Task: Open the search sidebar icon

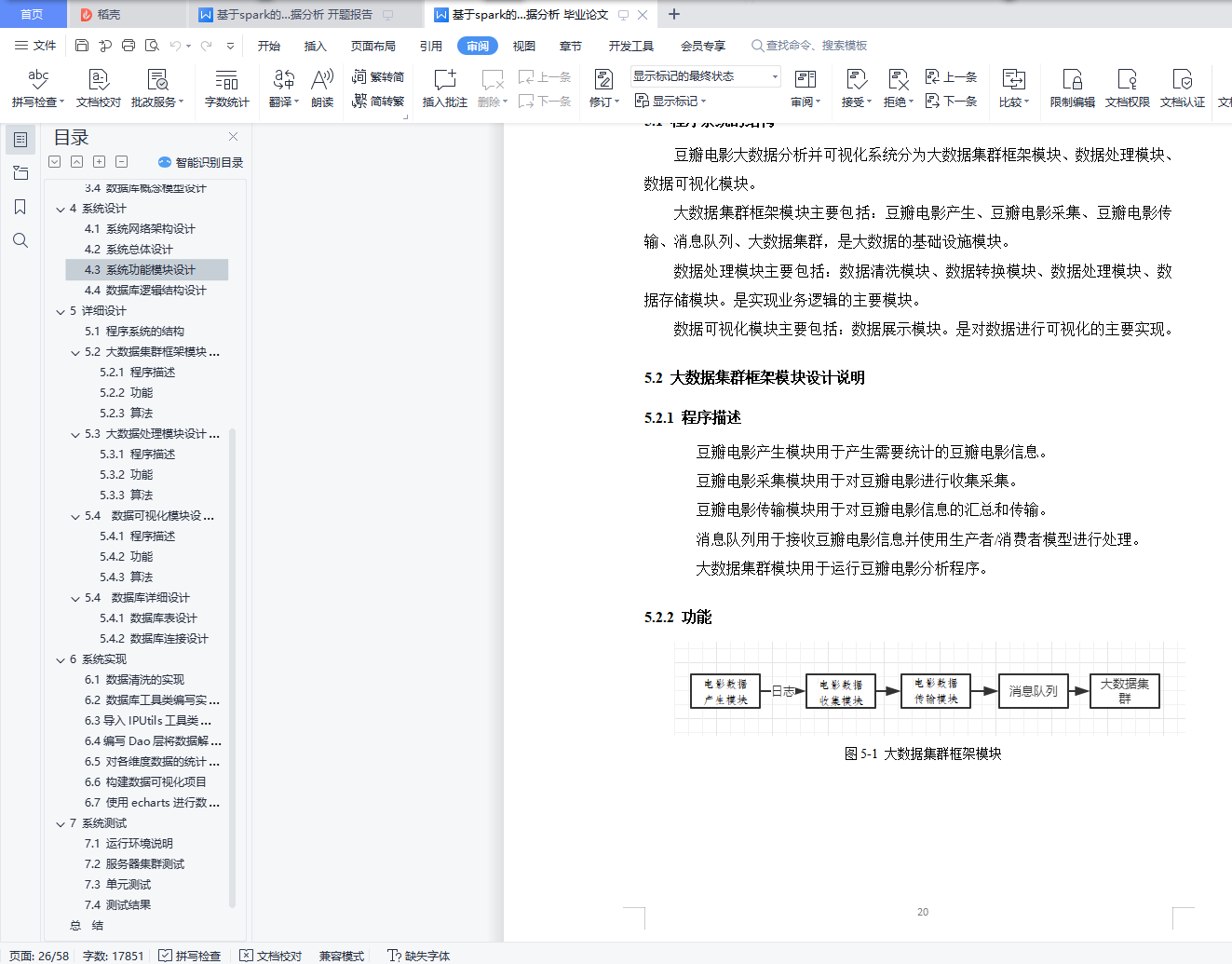Action: click(20, 240)
